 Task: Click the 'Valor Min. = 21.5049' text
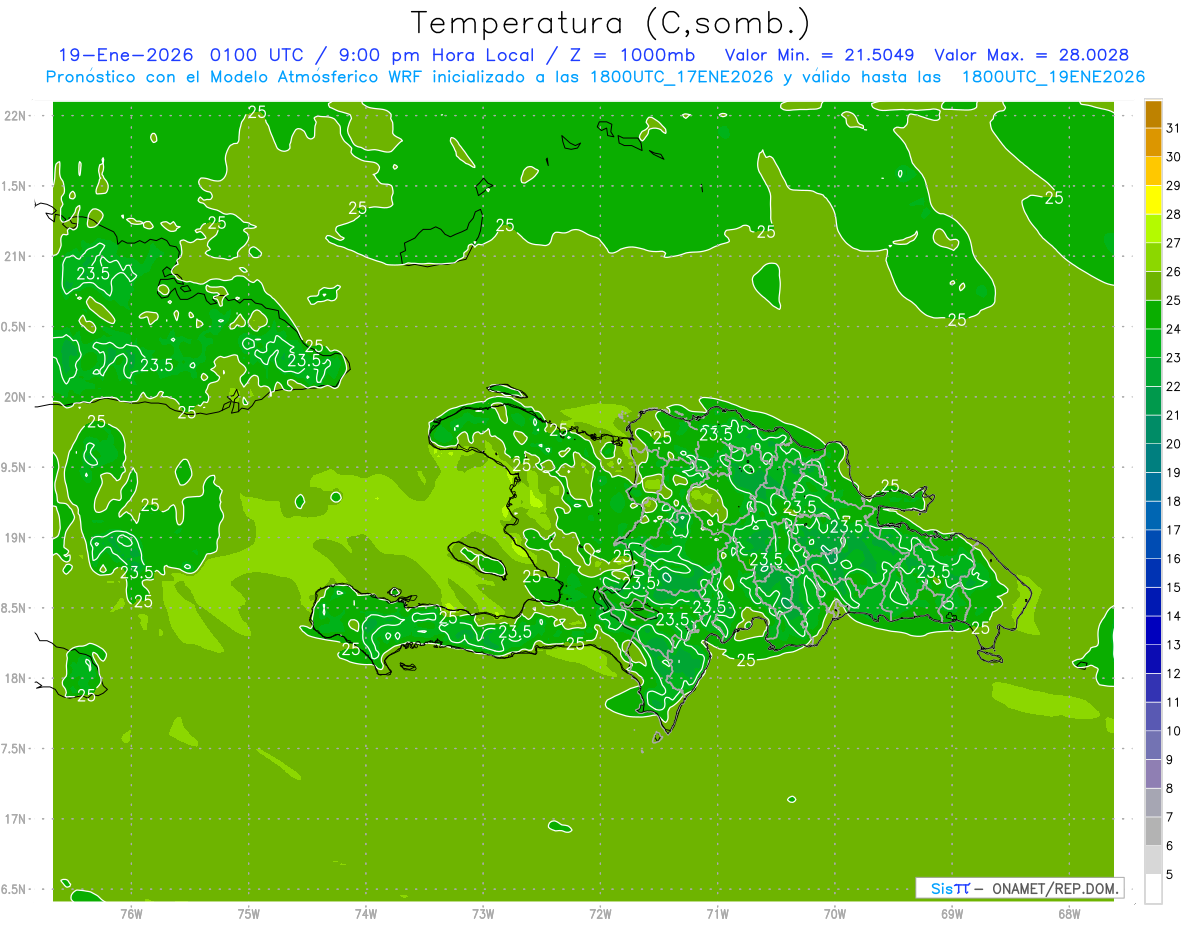coord(820,55)
